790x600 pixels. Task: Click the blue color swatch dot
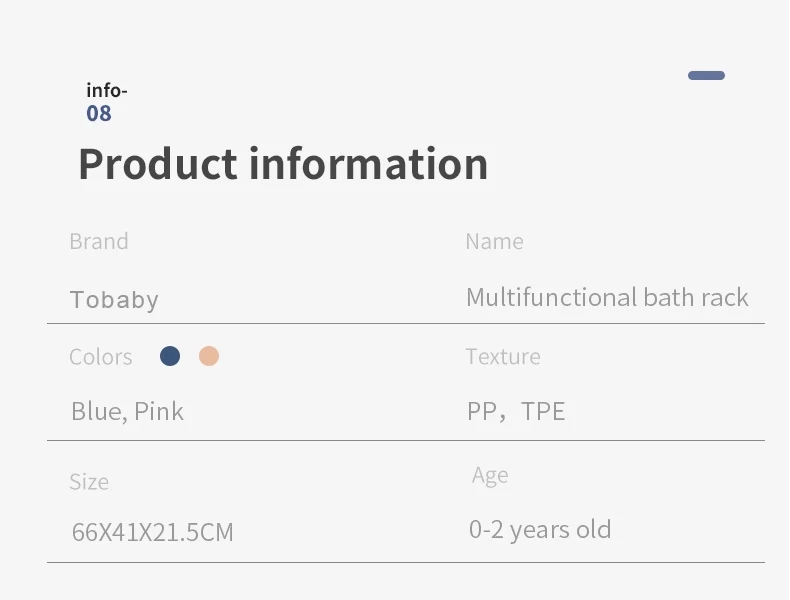pos(170,356)
